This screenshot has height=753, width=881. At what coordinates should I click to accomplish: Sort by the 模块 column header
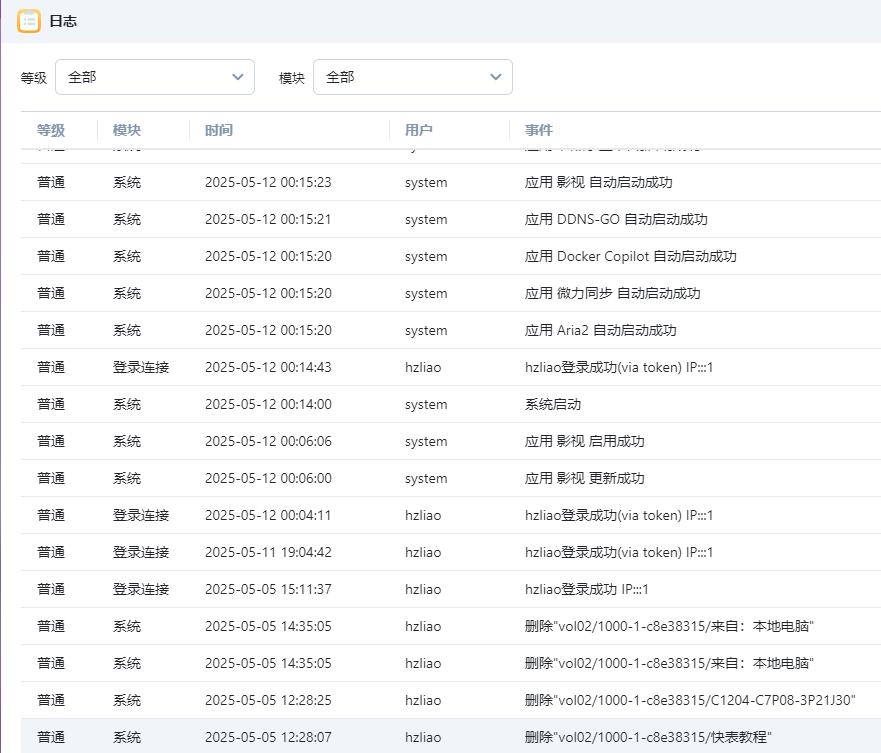127,130
